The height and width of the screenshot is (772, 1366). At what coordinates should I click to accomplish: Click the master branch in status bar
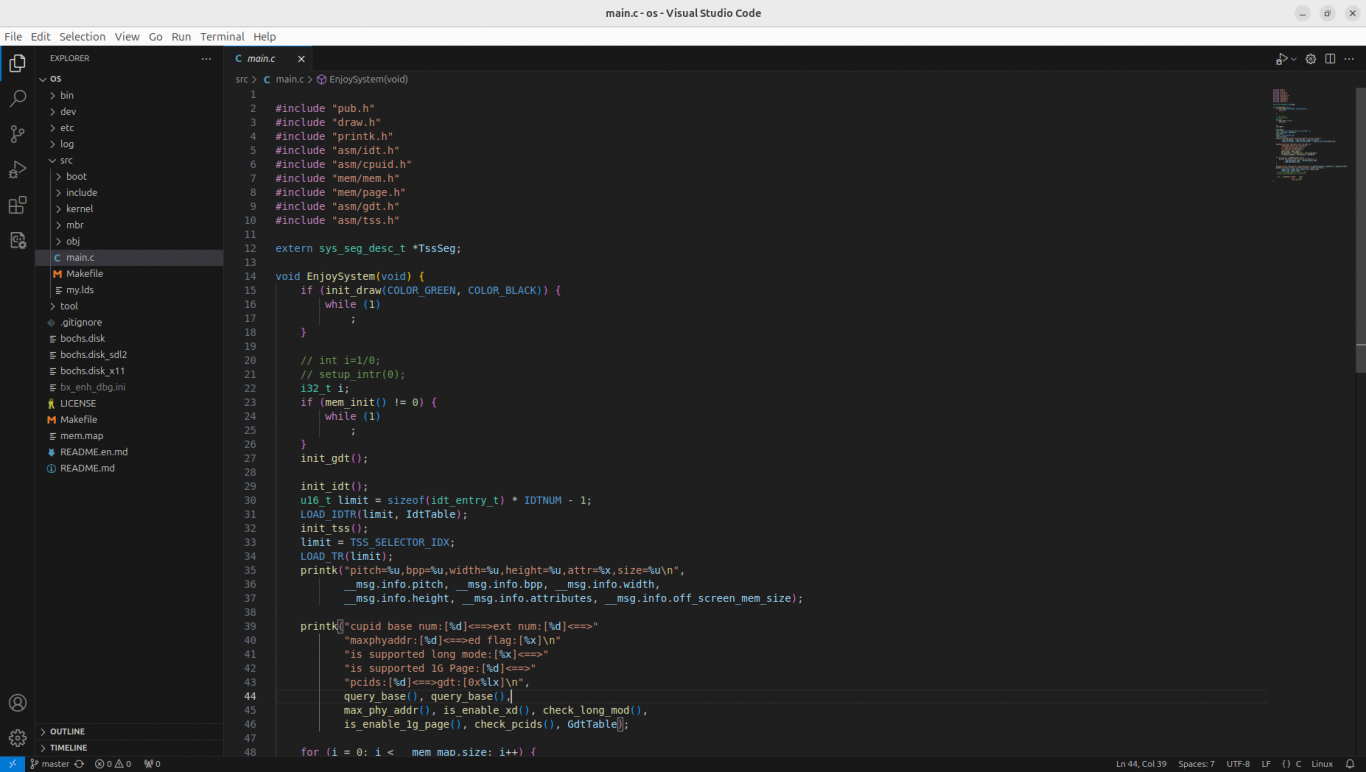click(x=49, y=764)
